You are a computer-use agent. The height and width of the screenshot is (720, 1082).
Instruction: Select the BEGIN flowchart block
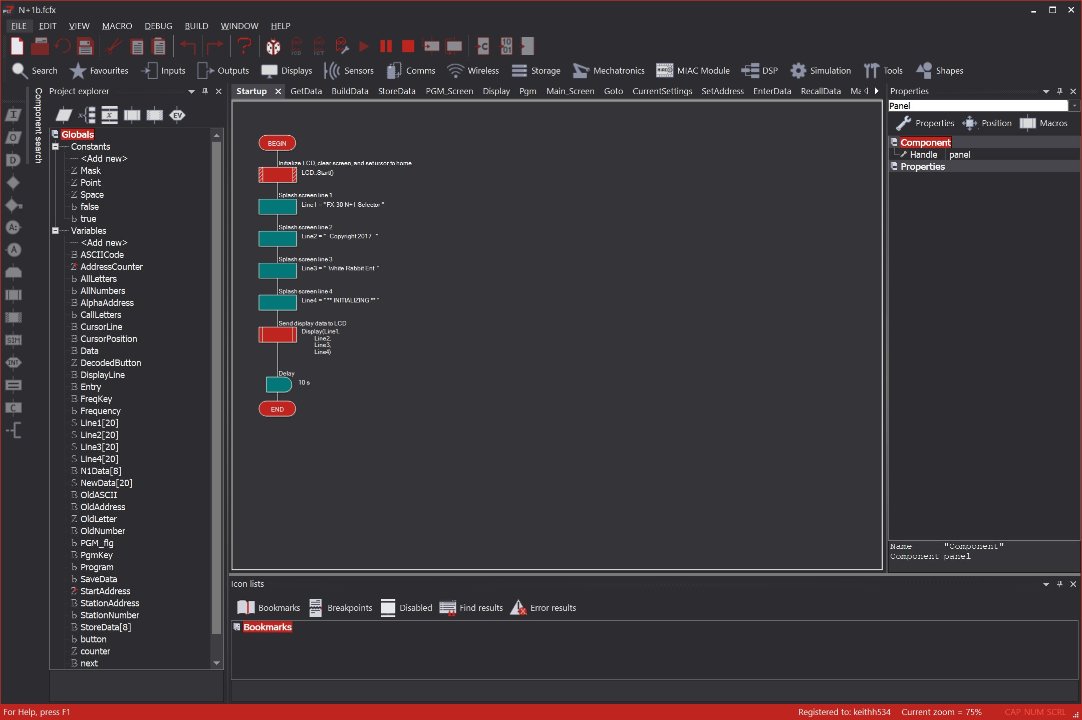277,143
